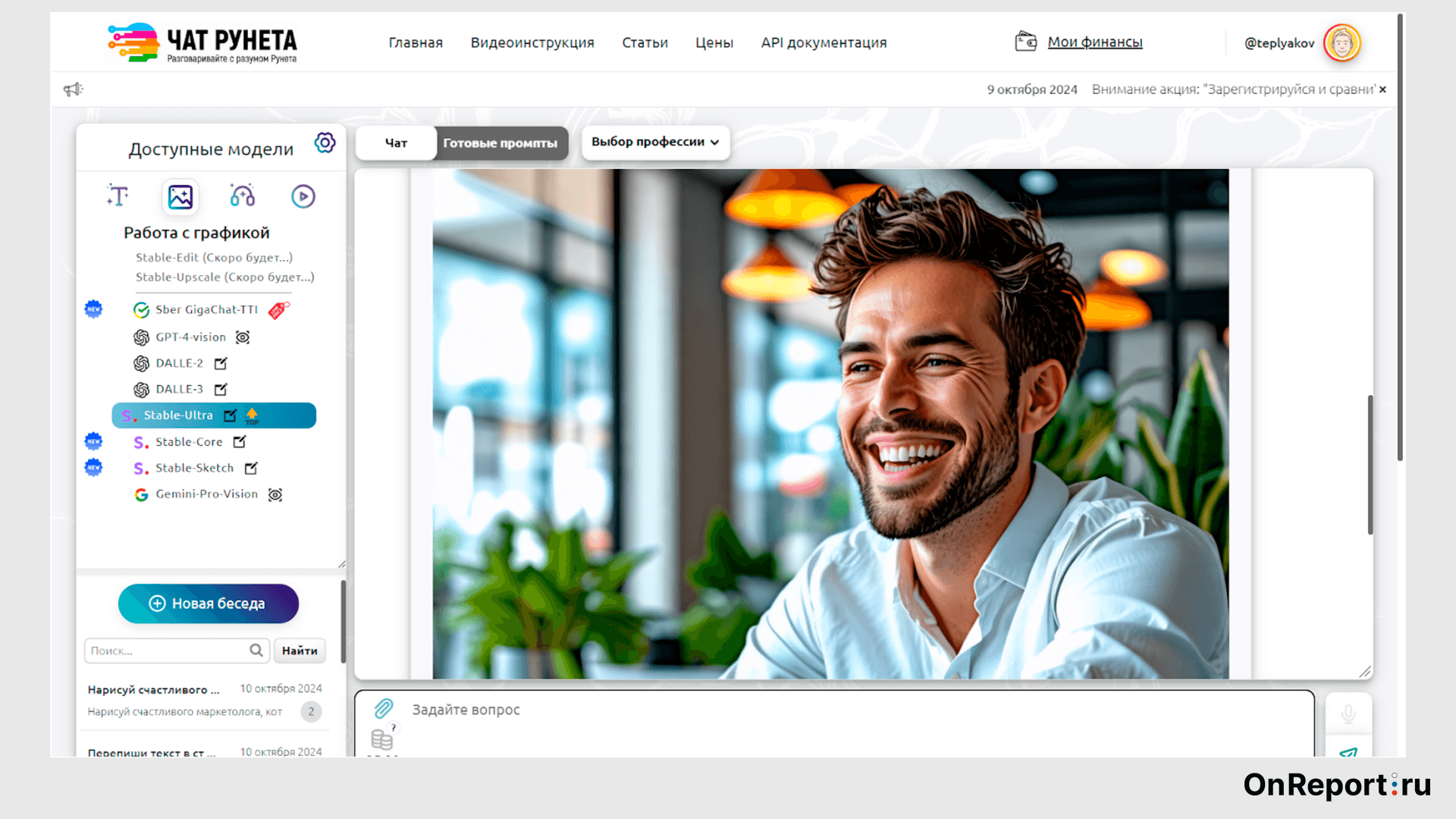Select the Stable-Ultra model
This screenshot has width=1456, height=819.
point(214,416)
